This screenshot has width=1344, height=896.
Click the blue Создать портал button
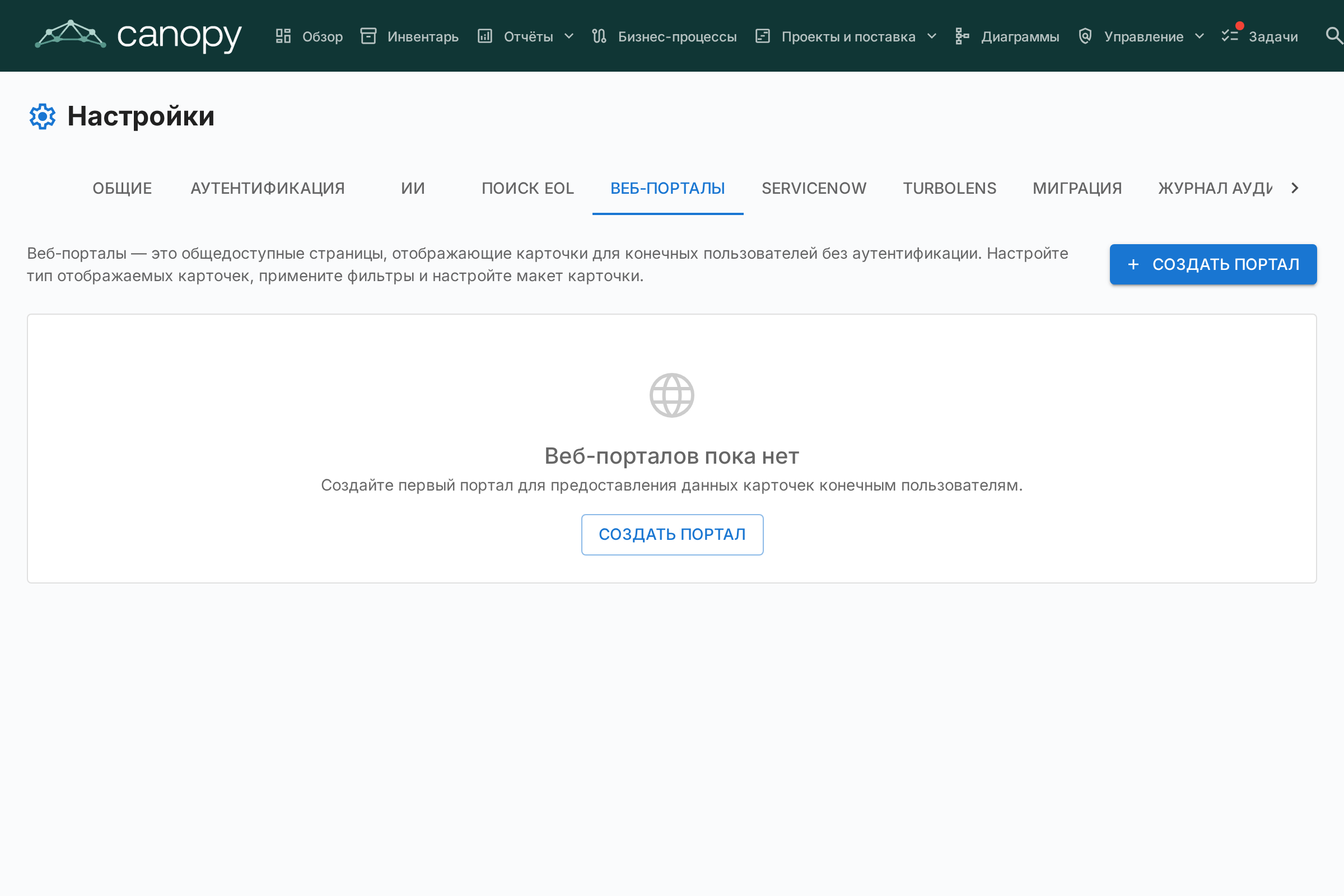pyautogui.click(x=1213, y=264)
